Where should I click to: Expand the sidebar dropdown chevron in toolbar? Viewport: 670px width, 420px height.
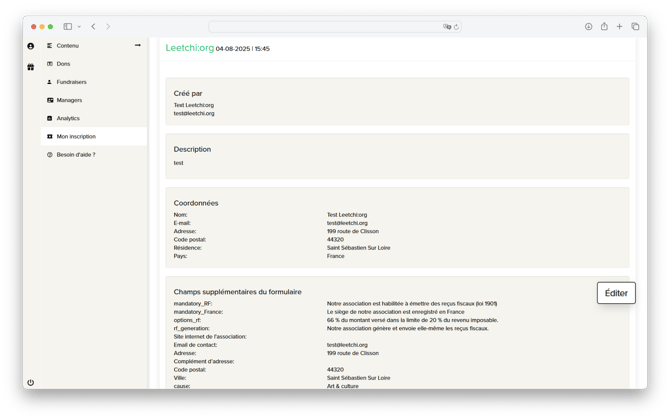[79, 26]
